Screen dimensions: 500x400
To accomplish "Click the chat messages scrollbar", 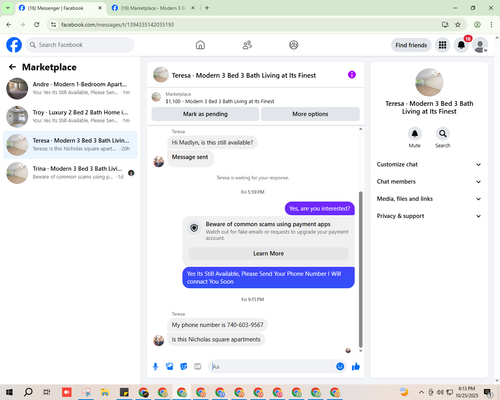I will pyautogui.click(x=360, y=269).
